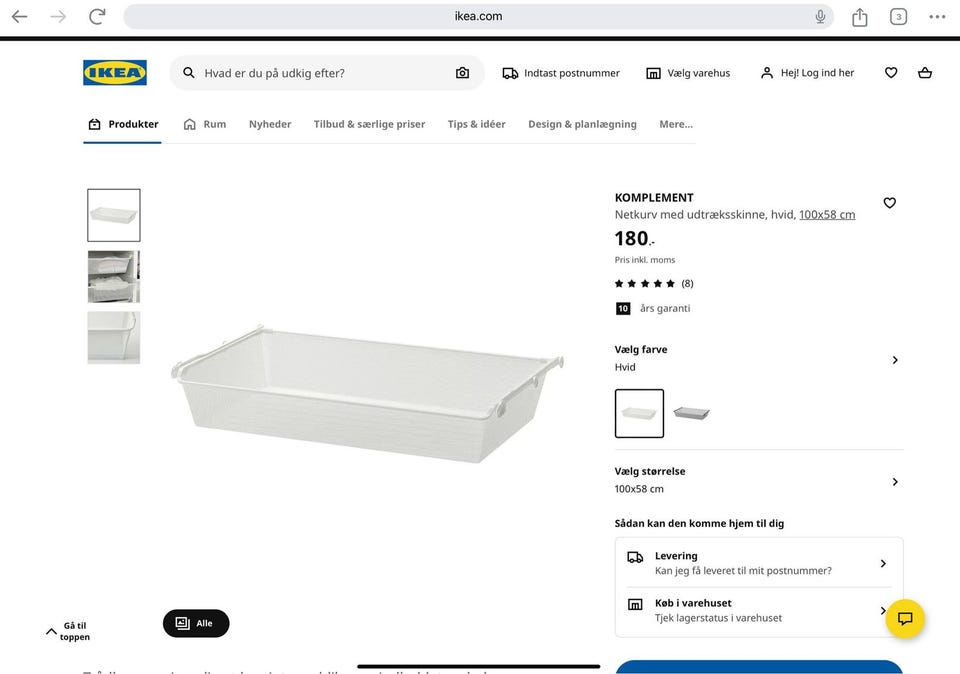Screen dimensions: 960x674
Task: Reload the page in browser
Action: [97, 16]
